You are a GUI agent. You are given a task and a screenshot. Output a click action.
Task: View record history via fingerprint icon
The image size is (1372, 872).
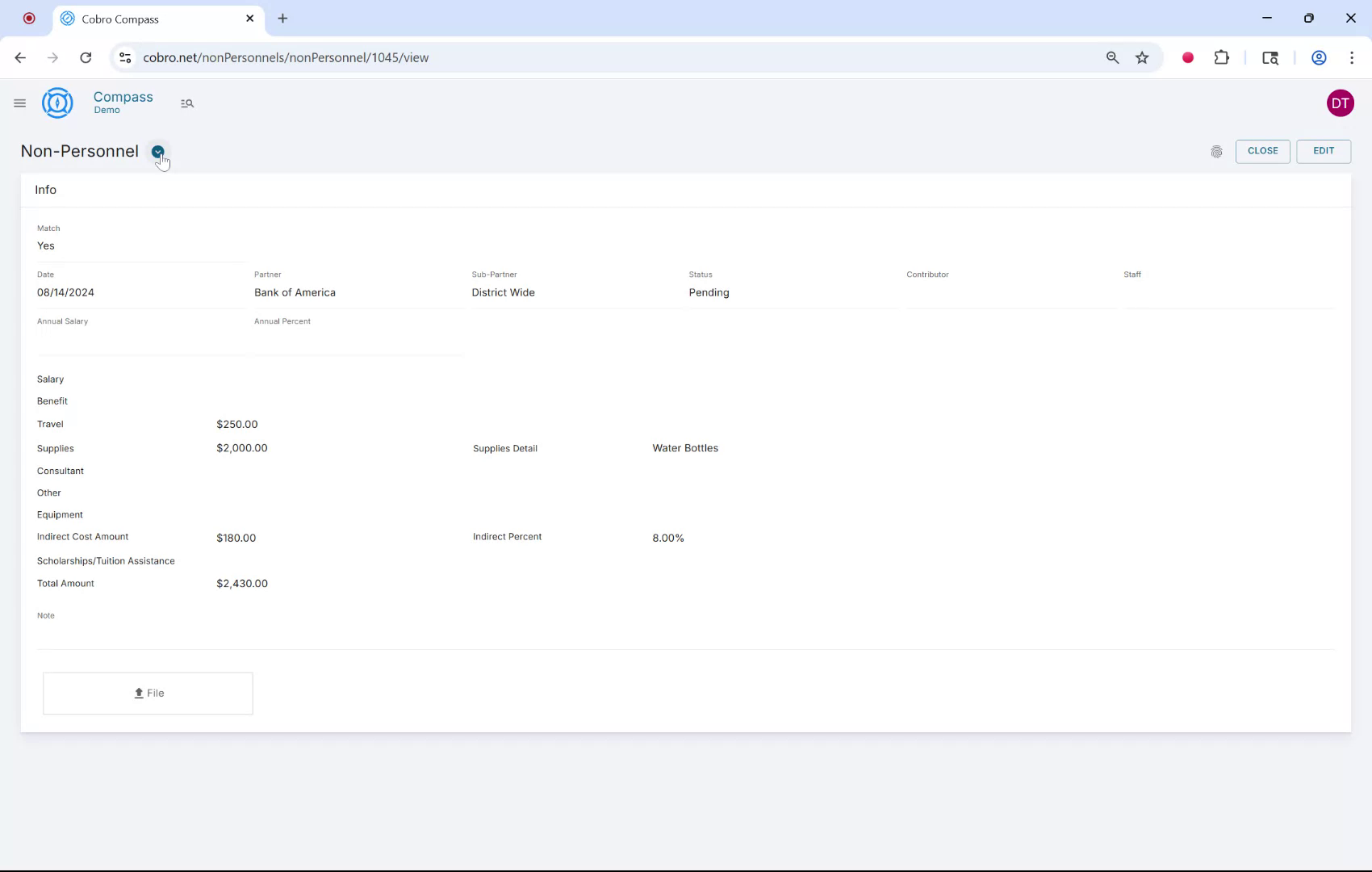(1217, 151)
